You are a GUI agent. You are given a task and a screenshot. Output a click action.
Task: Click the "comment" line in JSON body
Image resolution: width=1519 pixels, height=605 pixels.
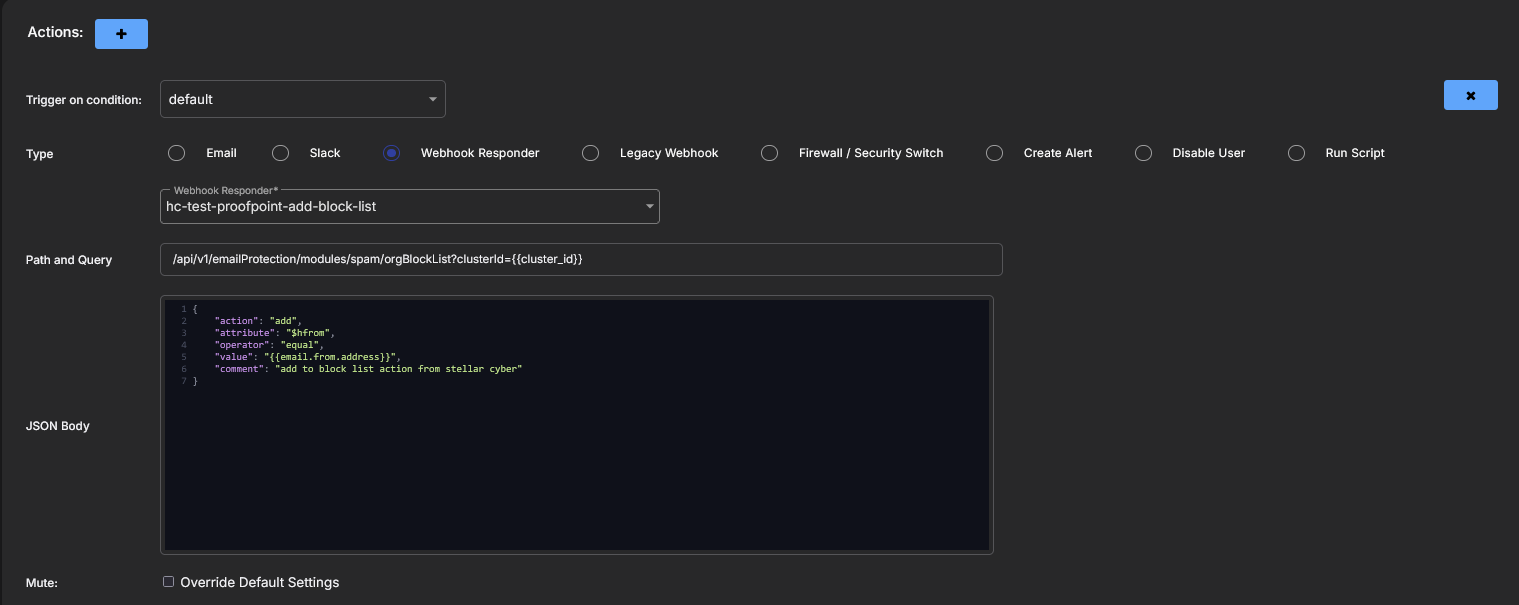[368, 369]
